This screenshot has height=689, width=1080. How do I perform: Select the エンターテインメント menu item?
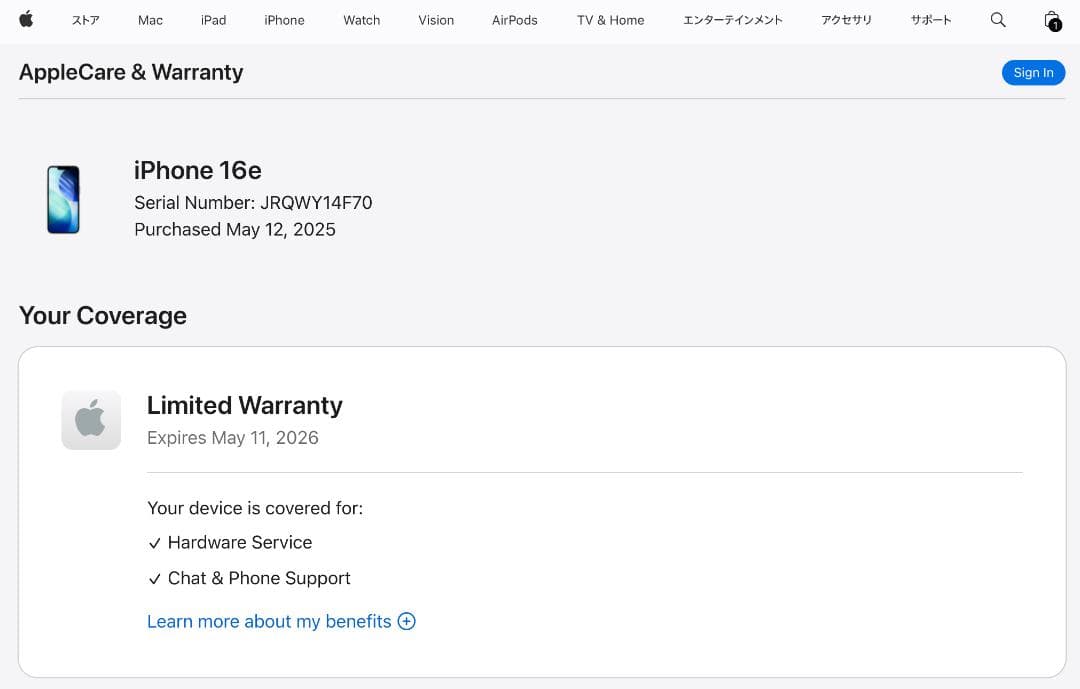coord(732,20)
